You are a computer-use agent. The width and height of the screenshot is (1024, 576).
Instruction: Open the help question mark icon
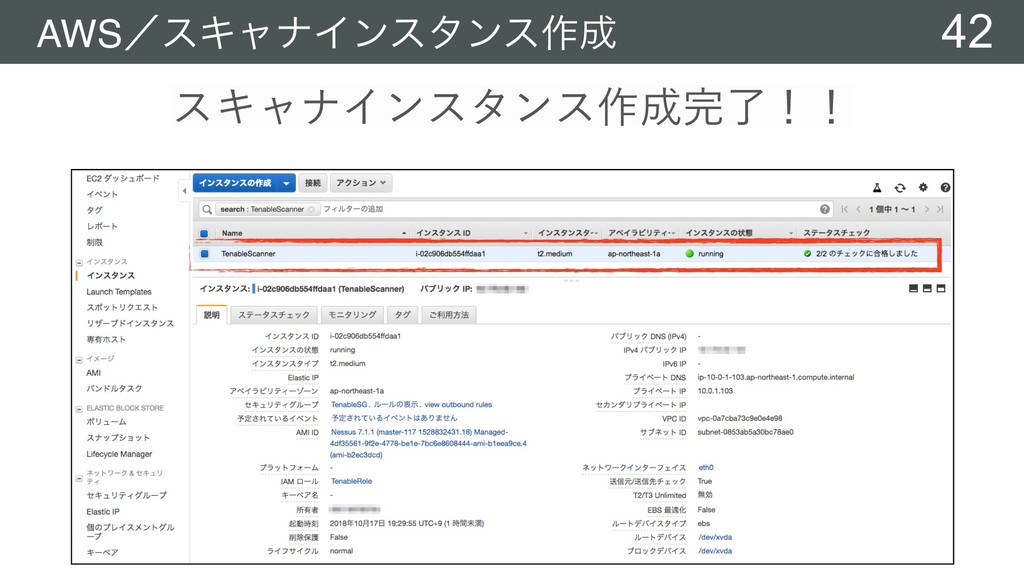click(945, 187)
